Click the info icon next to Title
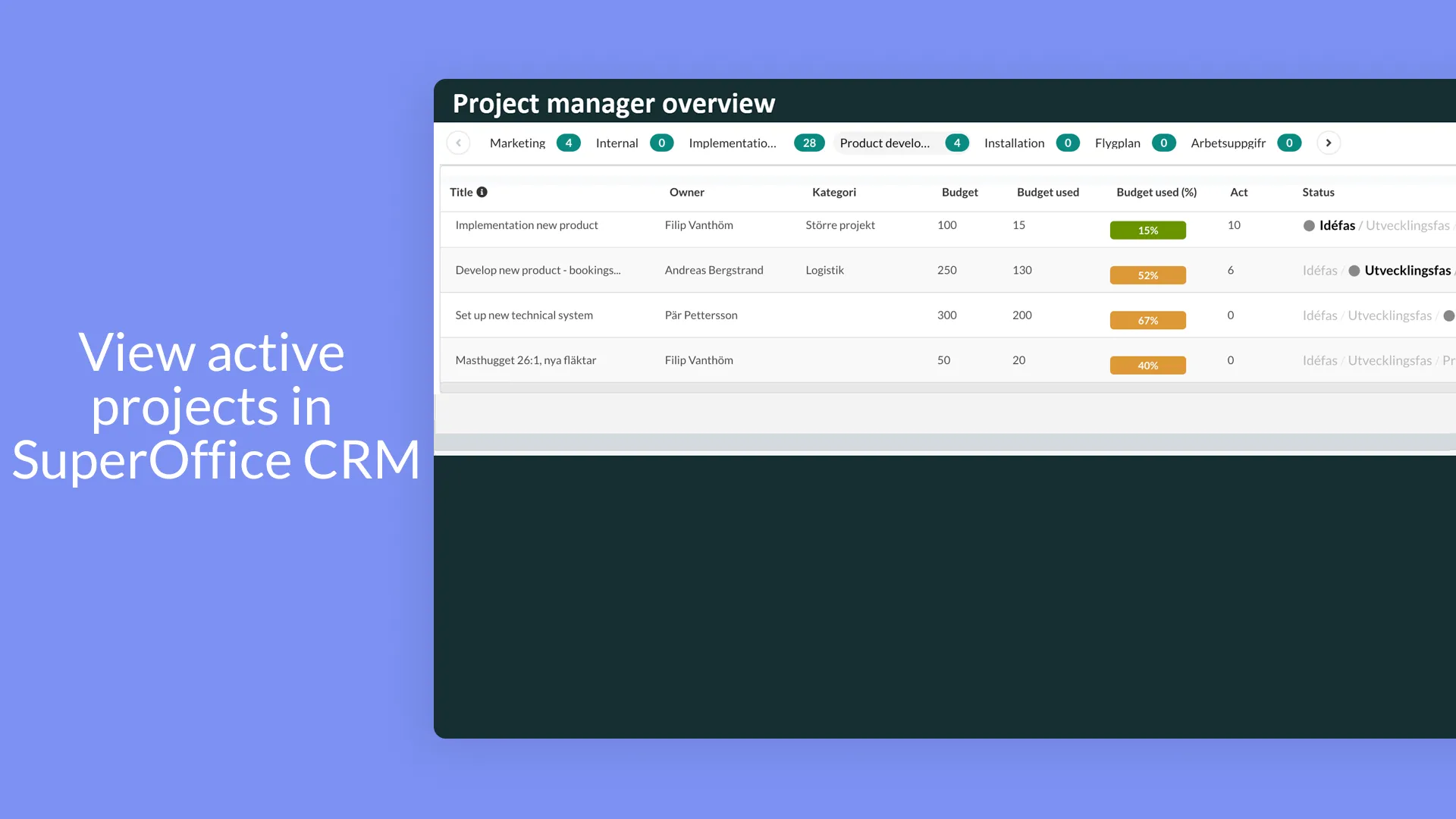1456x819 pixels. coord(482,192)
